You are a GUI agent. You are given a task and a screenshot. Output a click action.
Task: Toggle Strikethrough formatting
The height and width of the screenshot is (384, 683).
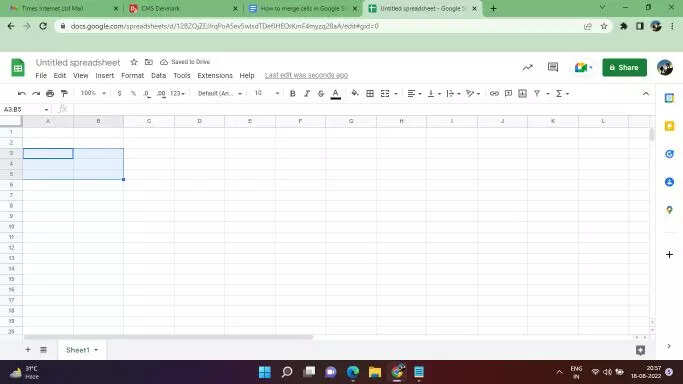[321, 94]
